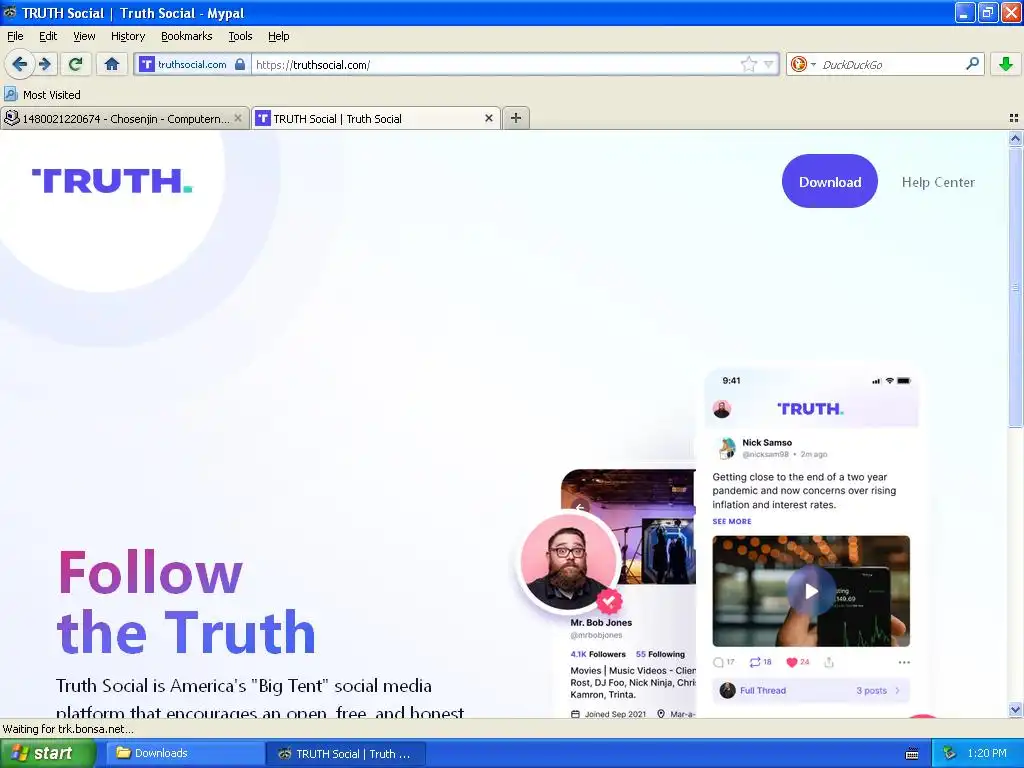
Task: Click the purple Download button
Action: tap(830, 182)
